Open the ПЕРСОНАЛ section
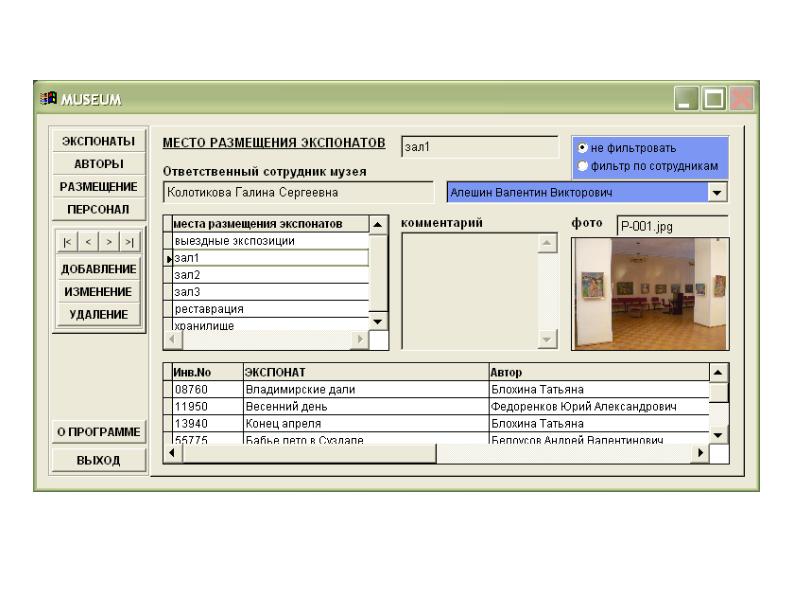This screenshot has width=800, height=600. pyautogui.click(x=98, y=207)
